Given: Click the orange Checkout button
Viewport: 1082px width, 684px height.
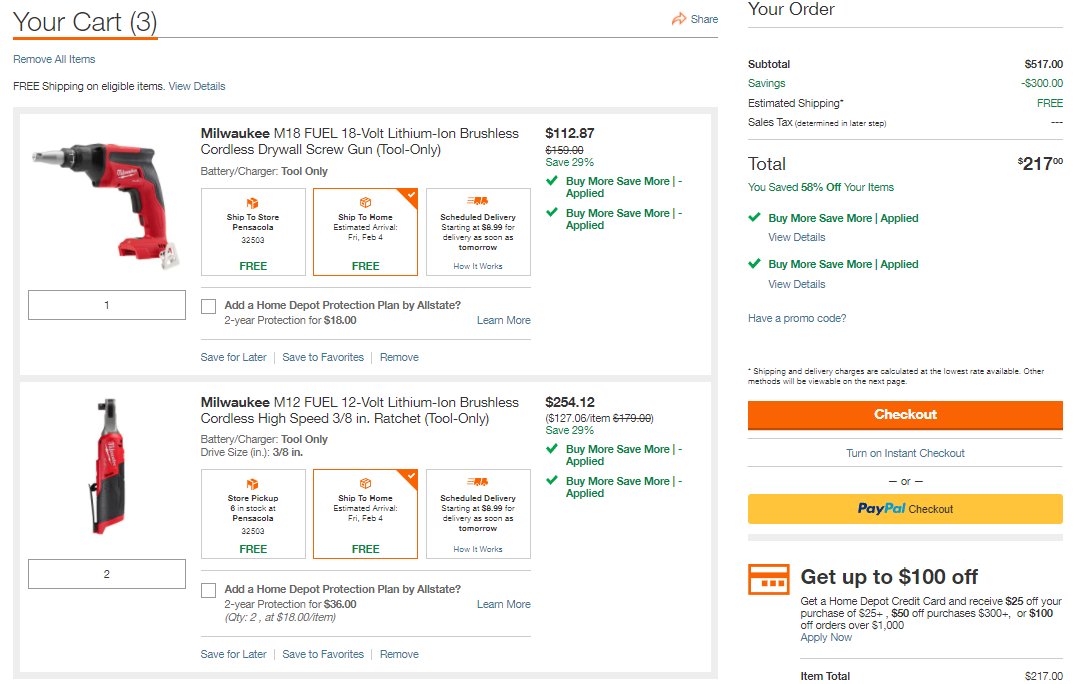Looking at the screenshot, I should click(905, 415).
